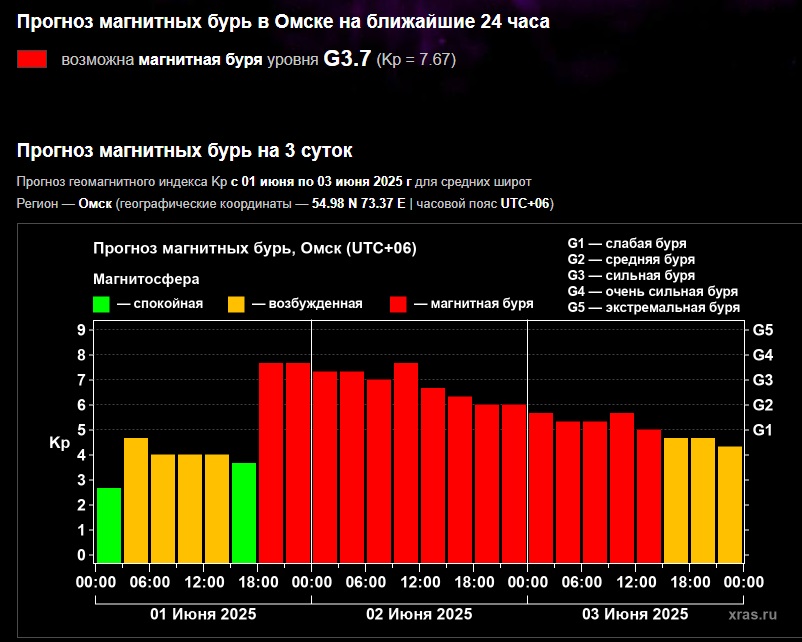Click the chart title "Прогноз магнитных бурь, Омск (UTC+06)"
802x642 pixels.
(x=255, y=249)
